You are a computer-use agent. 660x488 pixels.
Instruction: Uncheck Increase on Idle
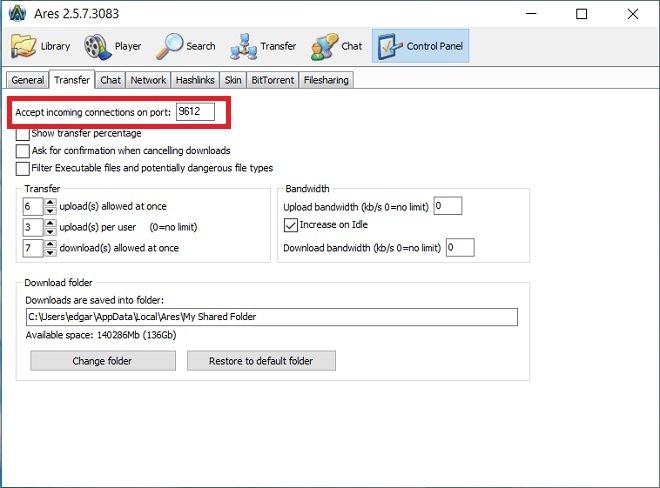pyautogui.click(x=290, y=225)
